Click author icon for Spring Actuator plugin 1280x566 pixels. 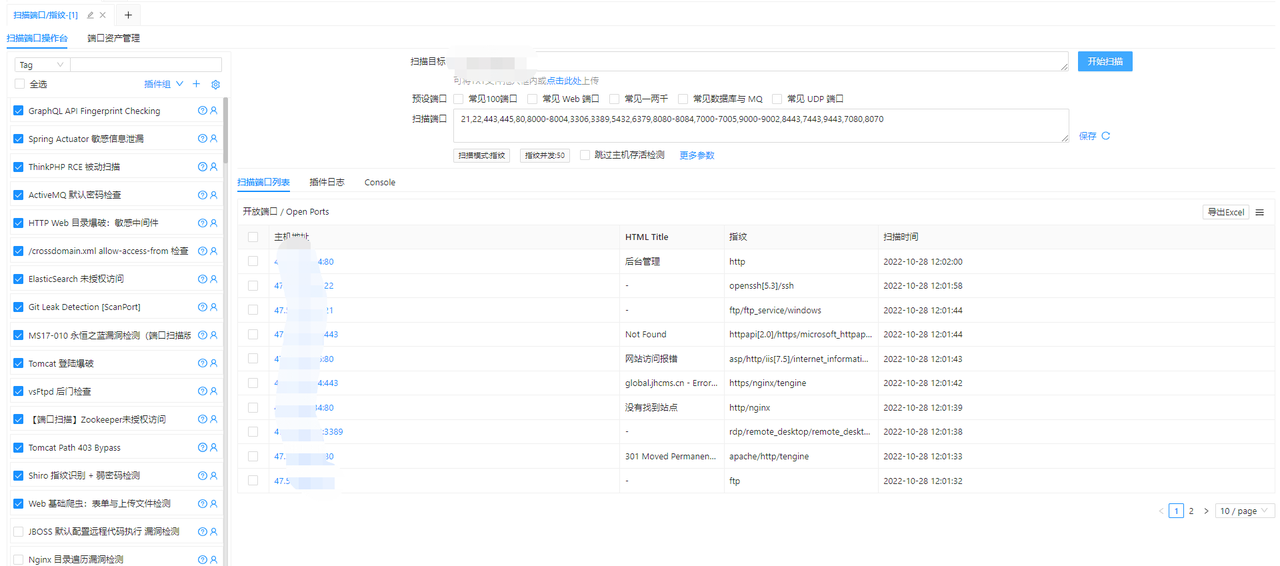[213, 139]
